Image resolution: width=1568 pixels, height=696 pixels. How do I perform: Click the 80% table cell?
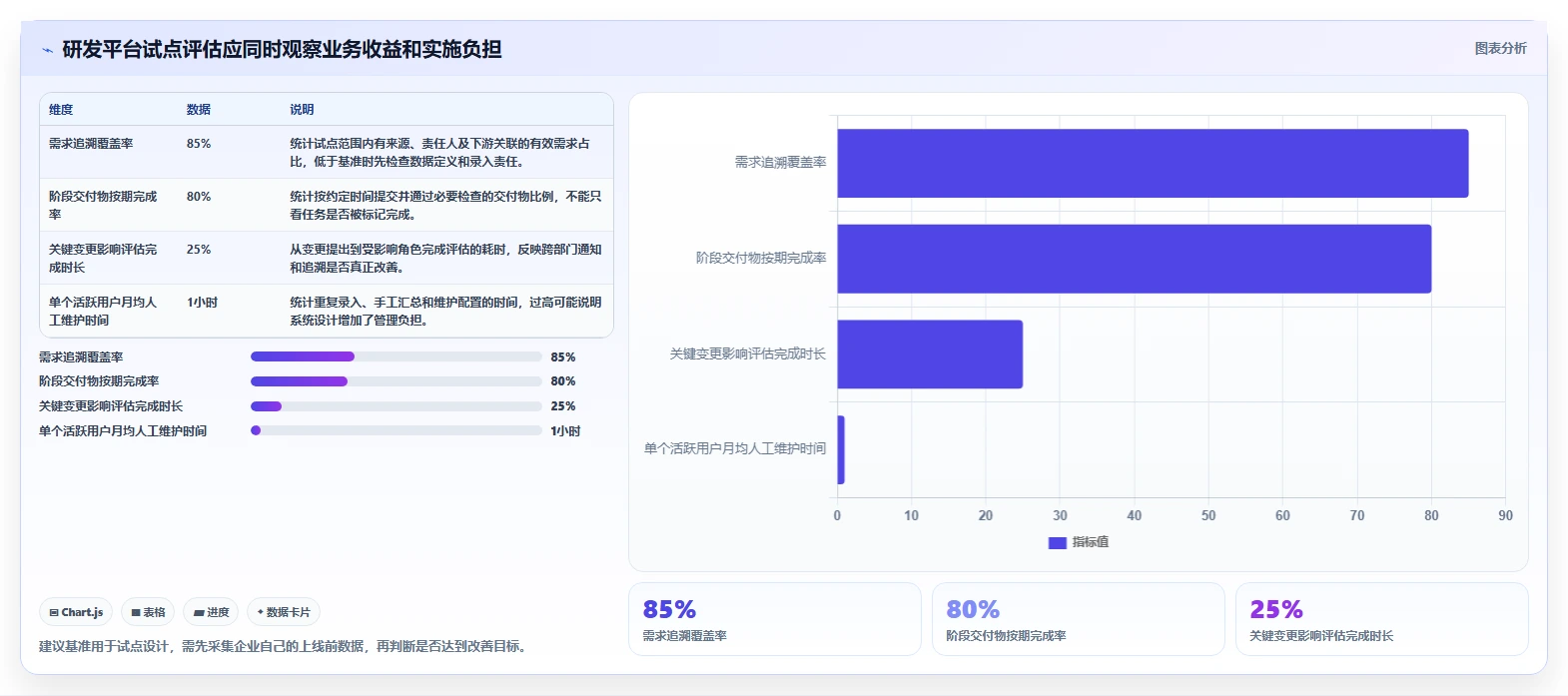[199, 197]
